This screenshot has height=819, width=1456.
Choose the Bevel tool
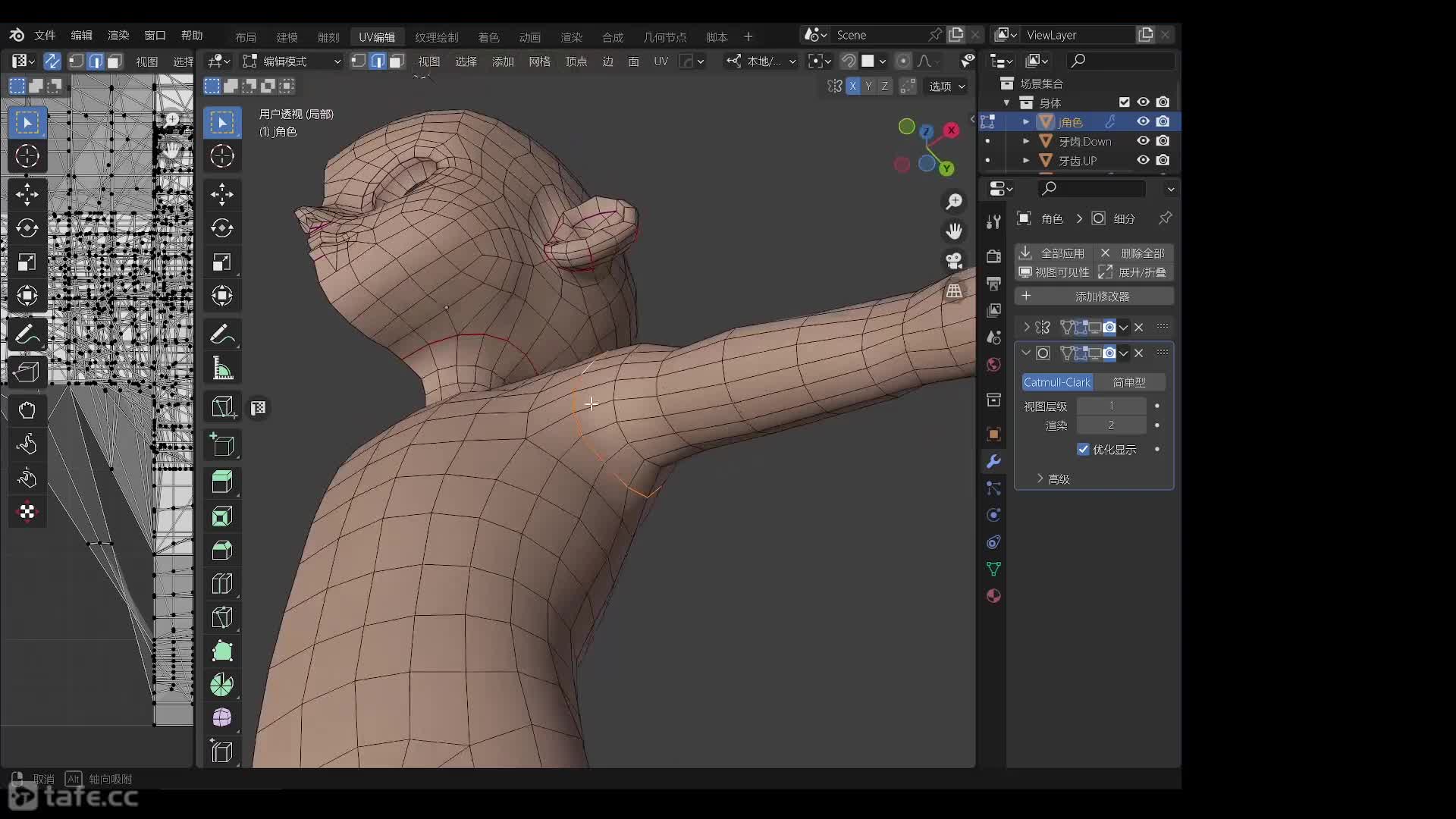222,550
